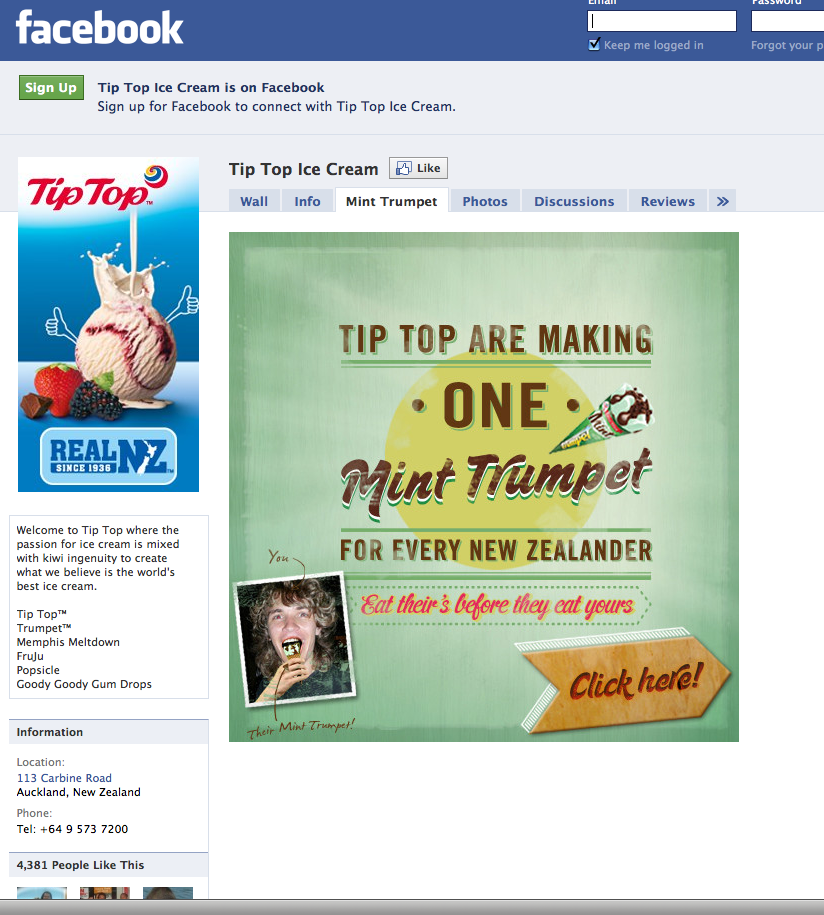Click the Real NZ Since 1936 badge
824x915 pixels.
coord(109,456)
